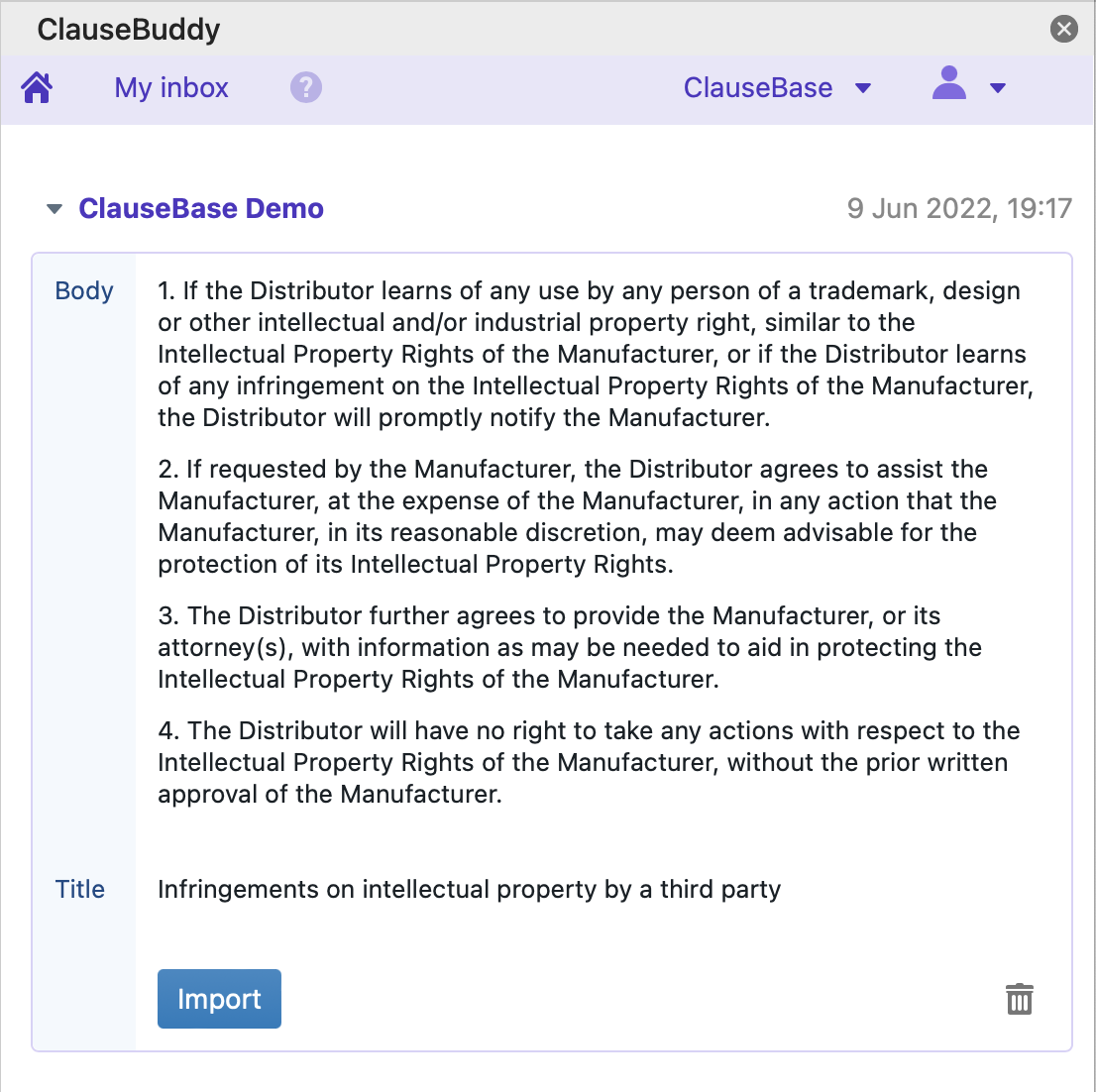This screenshot has height=1092, width=1096.
Task: Open the My inbox tab
Action: [x=171, y=88]
